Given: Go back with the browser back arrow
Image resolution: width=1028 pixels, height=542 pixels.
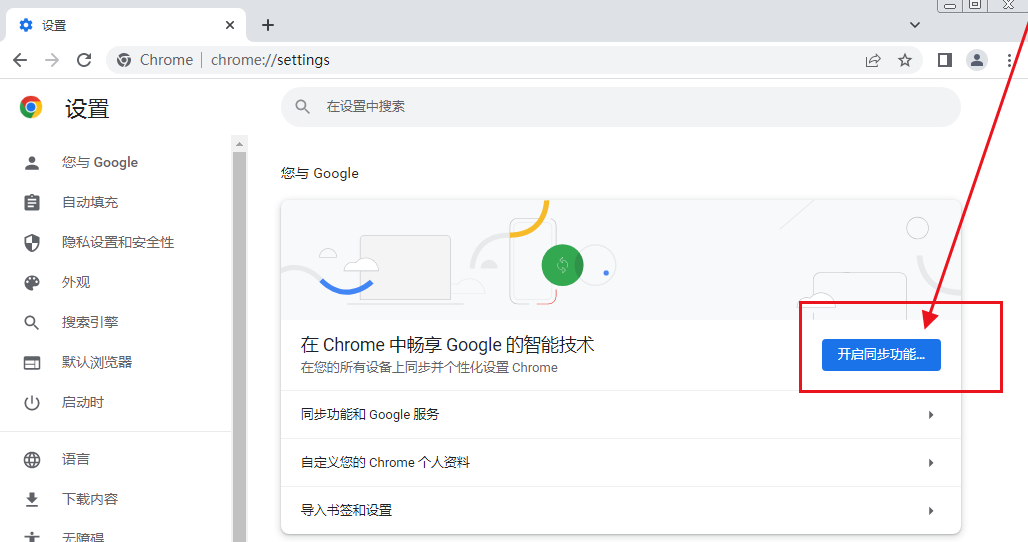Looking at the screenshot, I should click(x=20, y=60).
